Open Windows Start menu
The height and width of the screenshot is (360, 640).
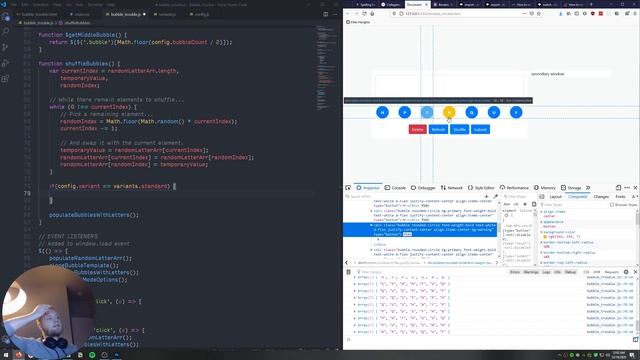(6, 355)
